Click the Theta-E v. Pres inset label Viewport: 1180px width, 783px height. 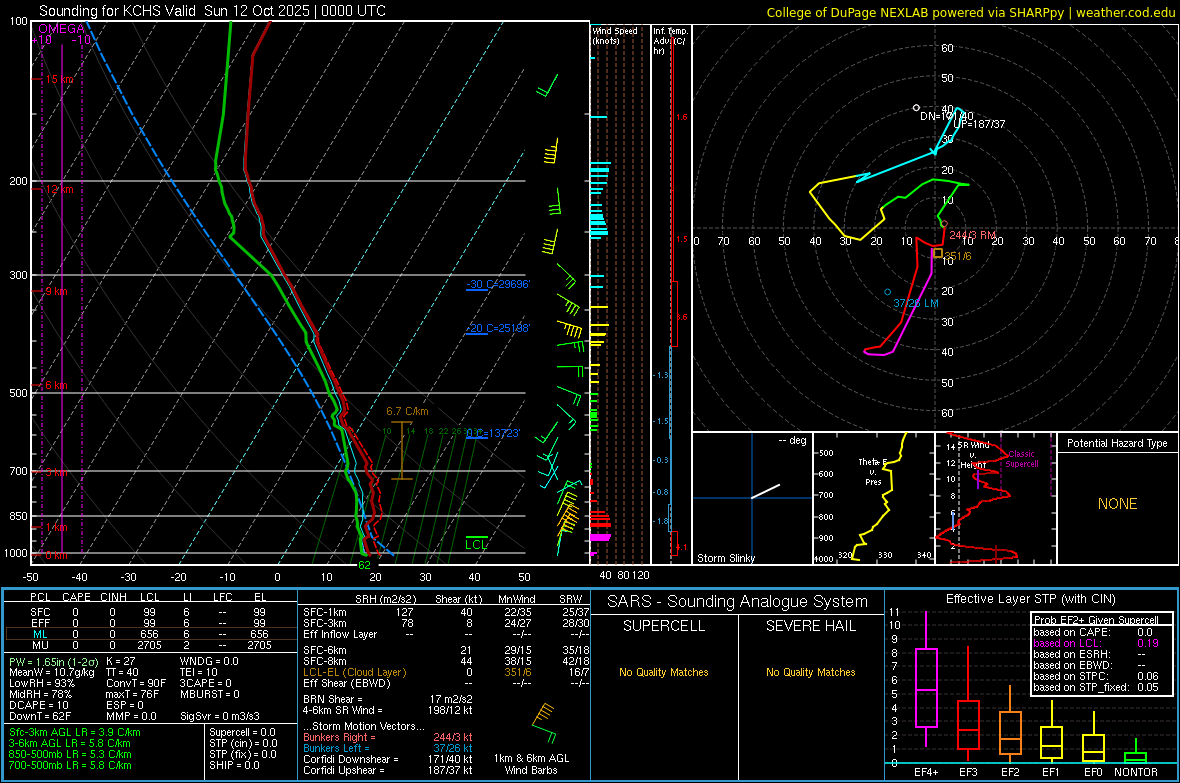coord(873,472)
